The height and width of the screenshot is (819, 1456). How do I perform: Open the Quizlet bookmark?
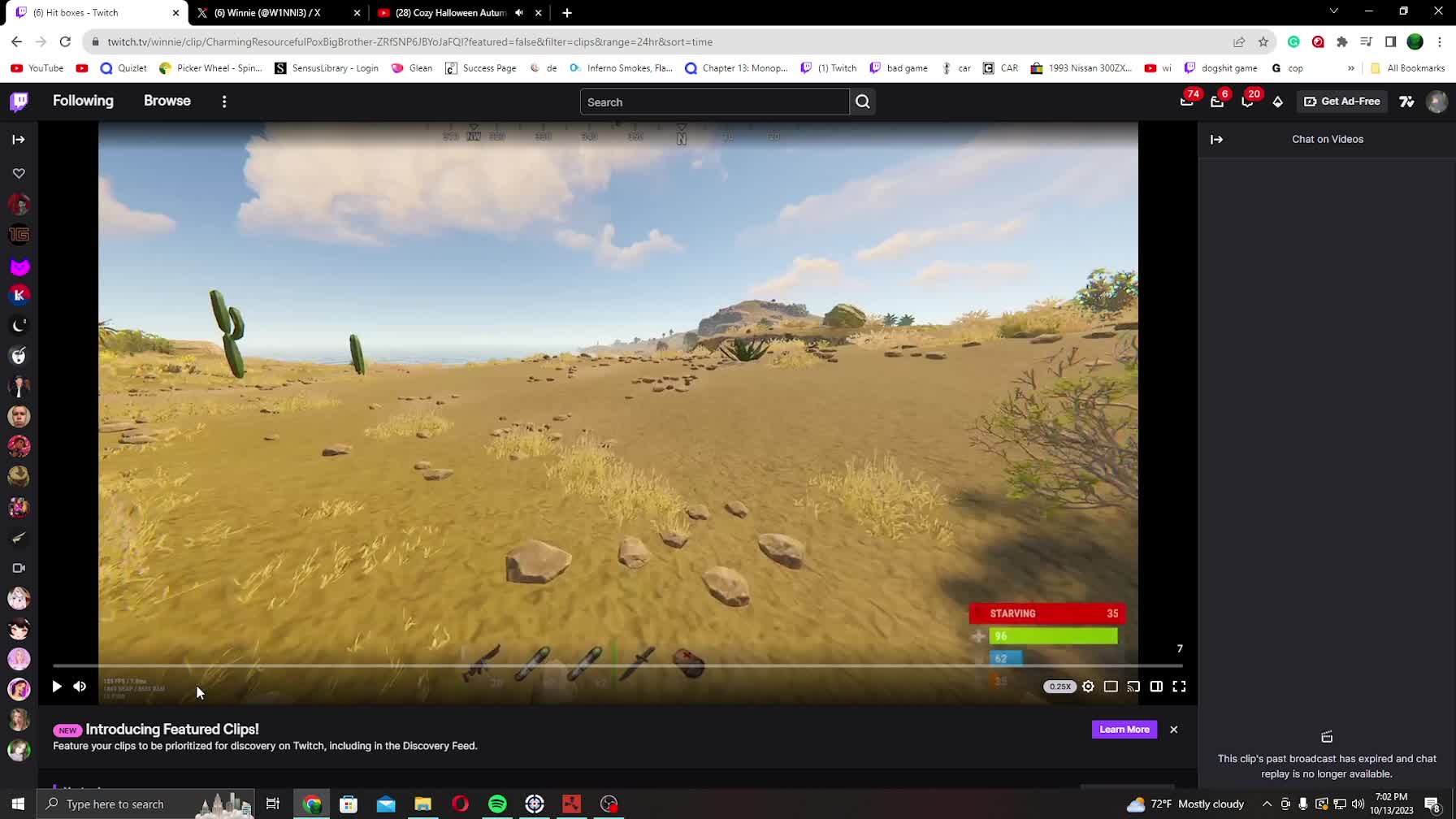pos(123,68)
